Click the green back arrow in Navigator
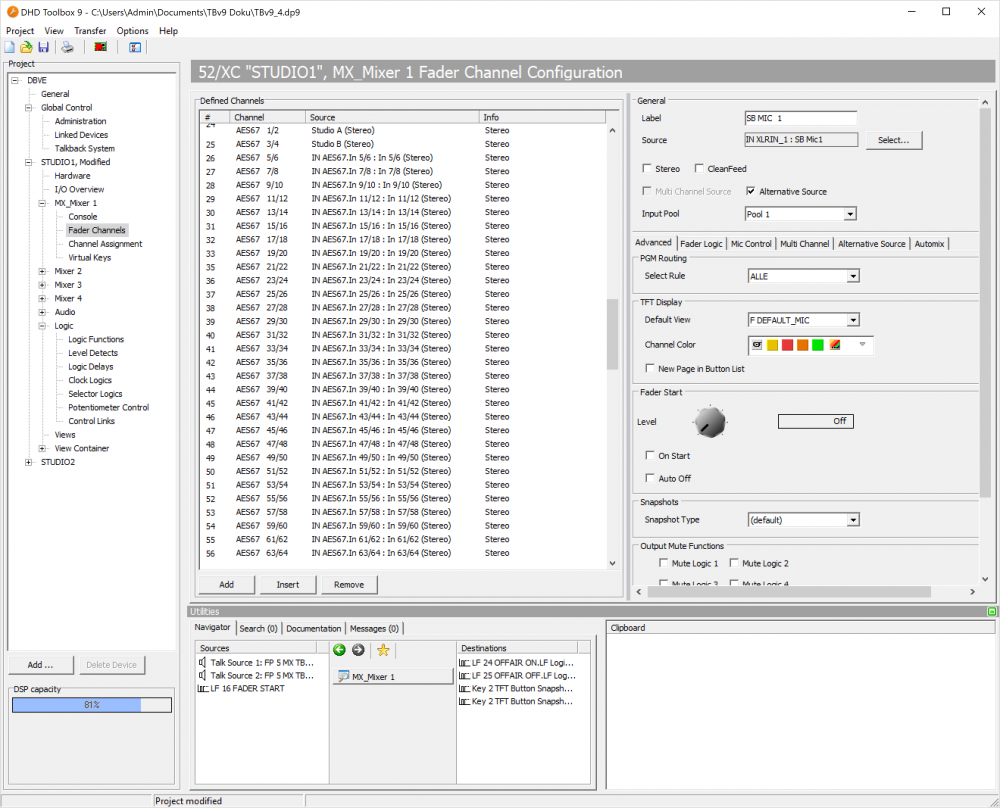Screen dimensions: 1000x808 coord(341,650)
